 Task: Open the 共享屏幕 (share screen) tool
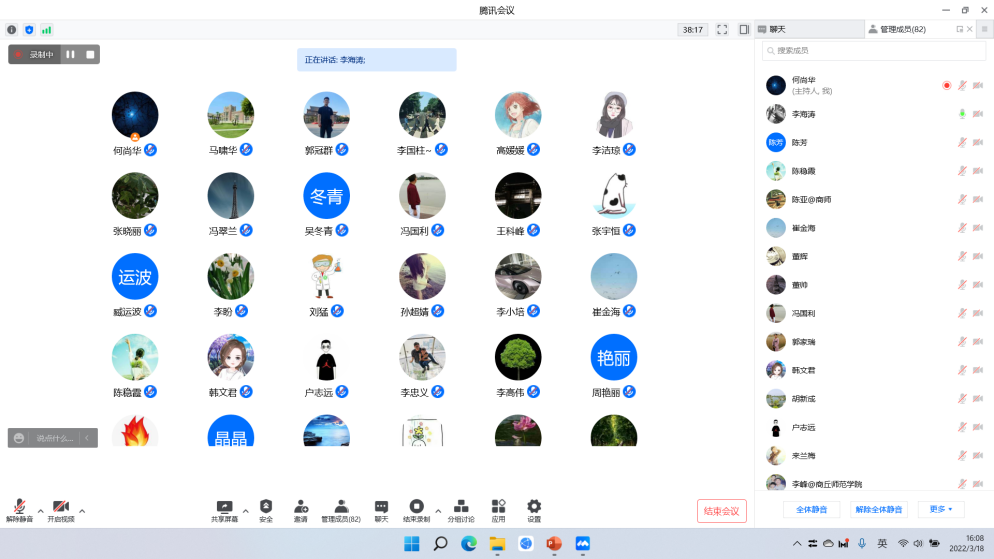click(224, 510)
